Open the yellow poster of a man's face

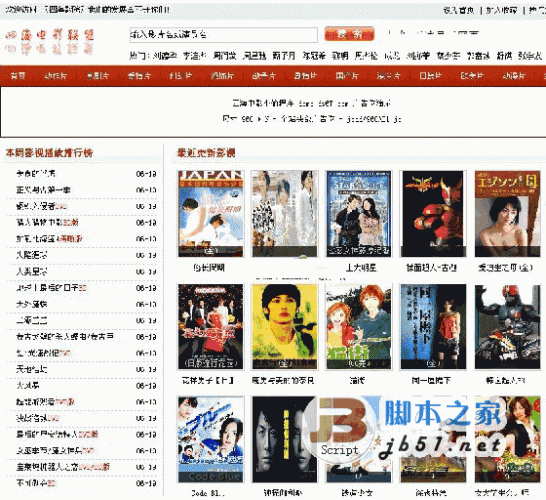[285, 326]
